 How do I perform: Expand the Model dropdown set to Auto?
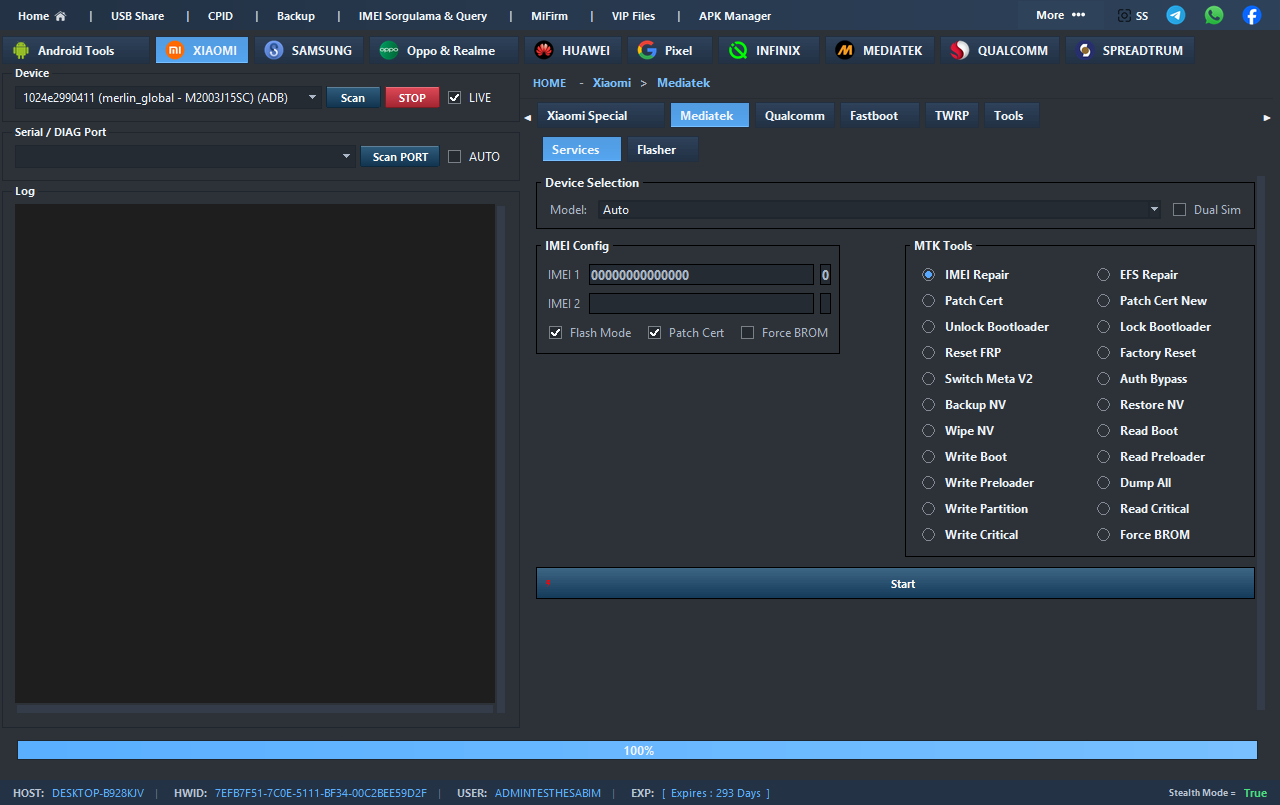tap(1154, 210)
